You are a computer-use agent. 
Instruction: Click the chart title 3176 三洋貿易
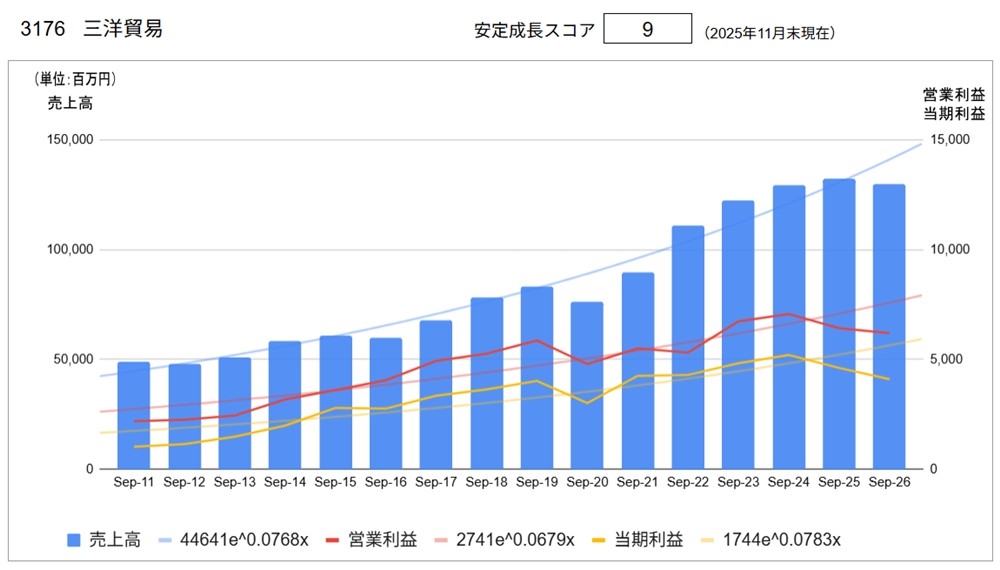(91, 29)
